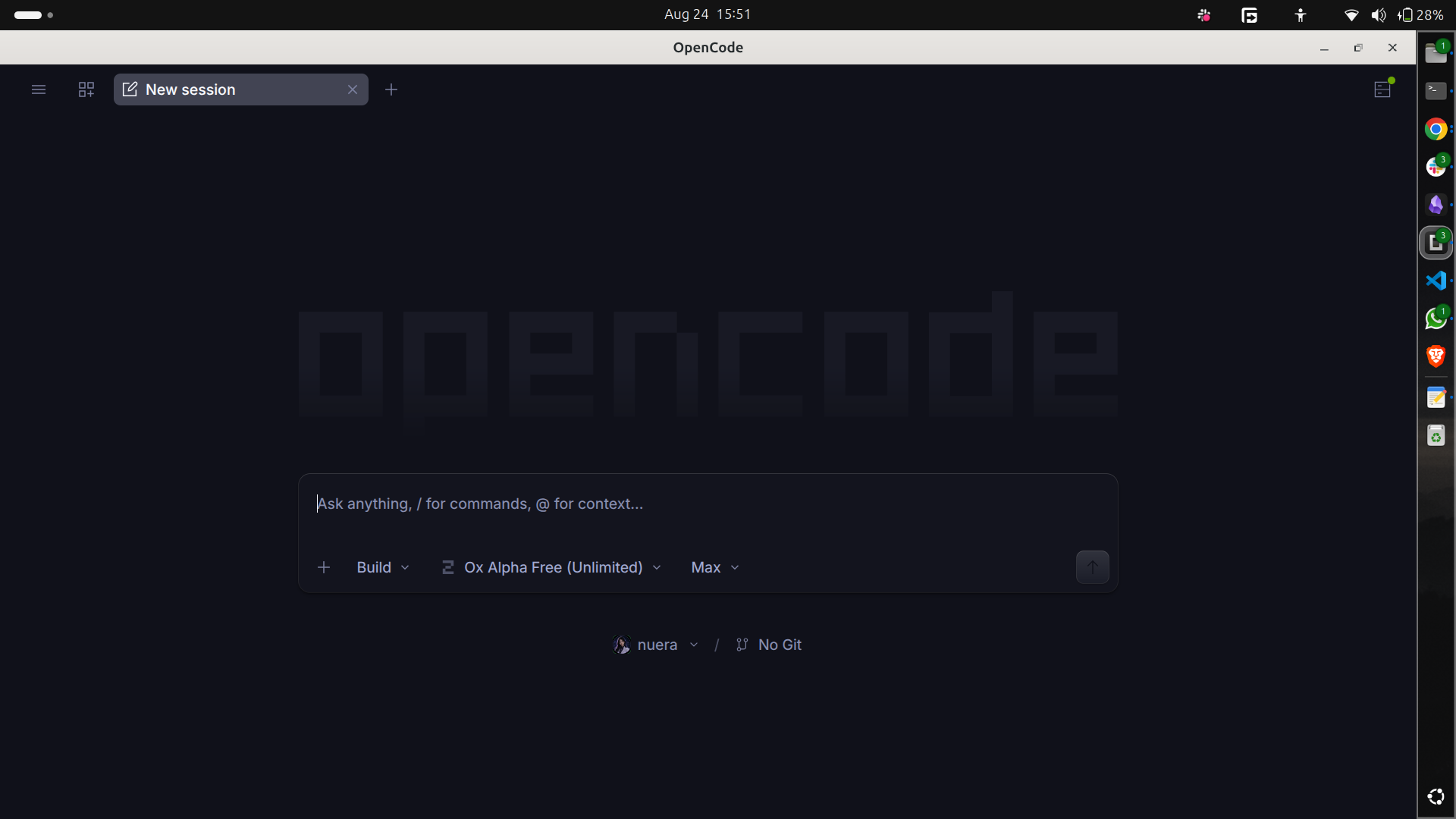Minimize the OpenCode window
1456x819 pixels.
click(1324, 48)
